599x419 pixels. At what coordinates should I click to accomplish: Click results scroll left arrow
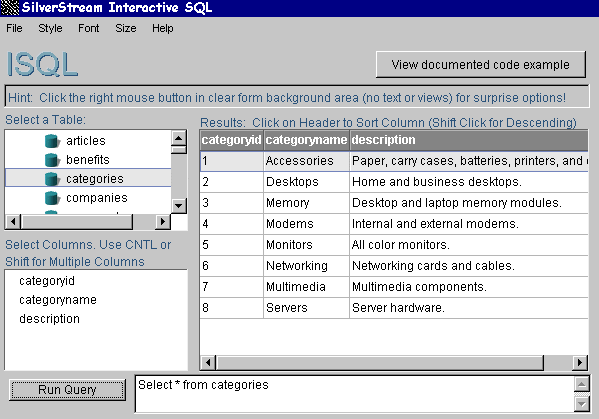(x=208, y=362)
